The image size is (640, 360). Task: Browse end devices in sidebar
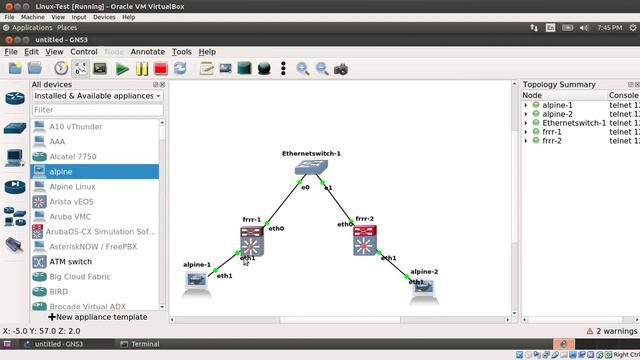point(15,158)
